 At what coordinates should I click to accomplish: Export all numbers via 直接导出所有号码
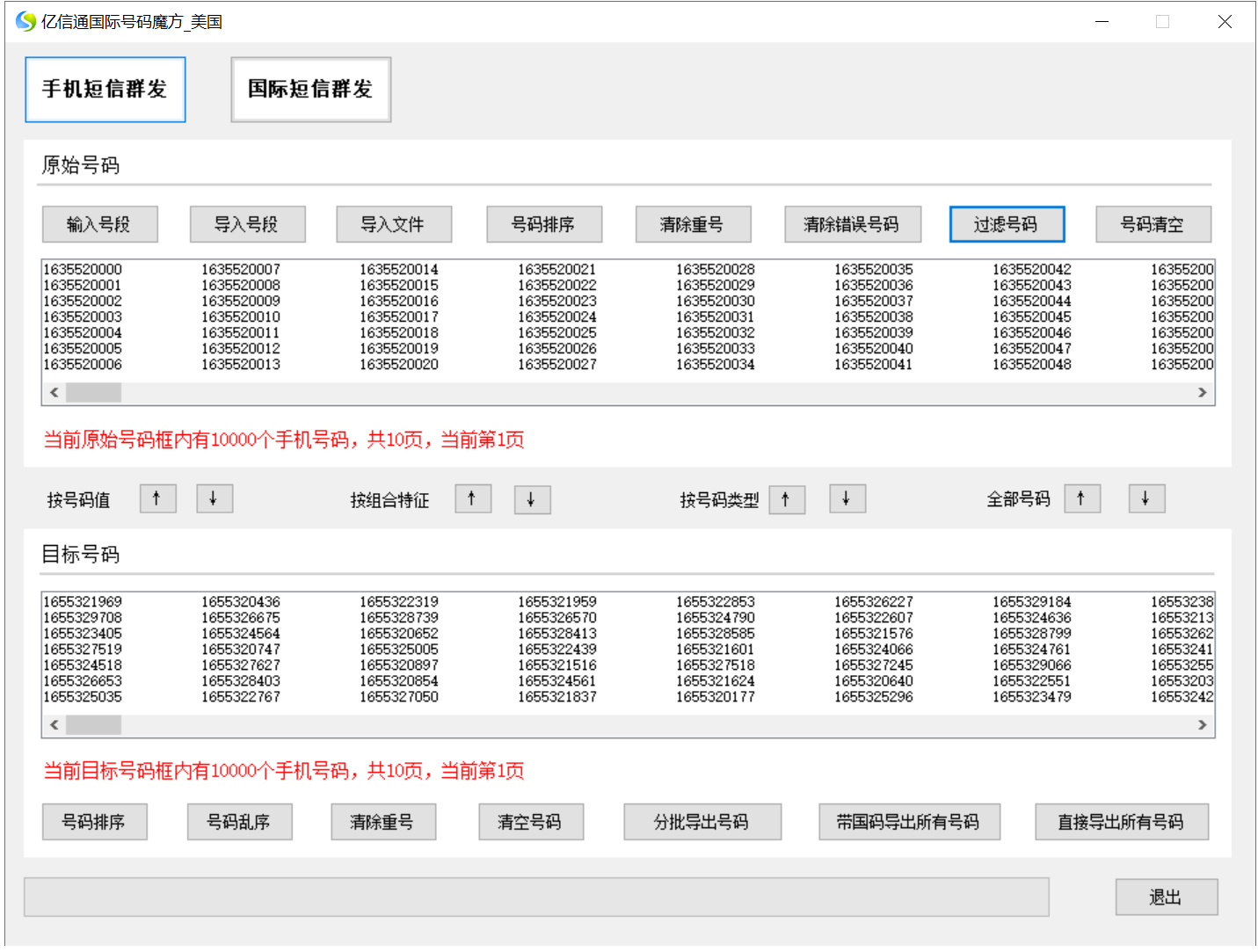pyautogui.click(x=1121, y=822)
